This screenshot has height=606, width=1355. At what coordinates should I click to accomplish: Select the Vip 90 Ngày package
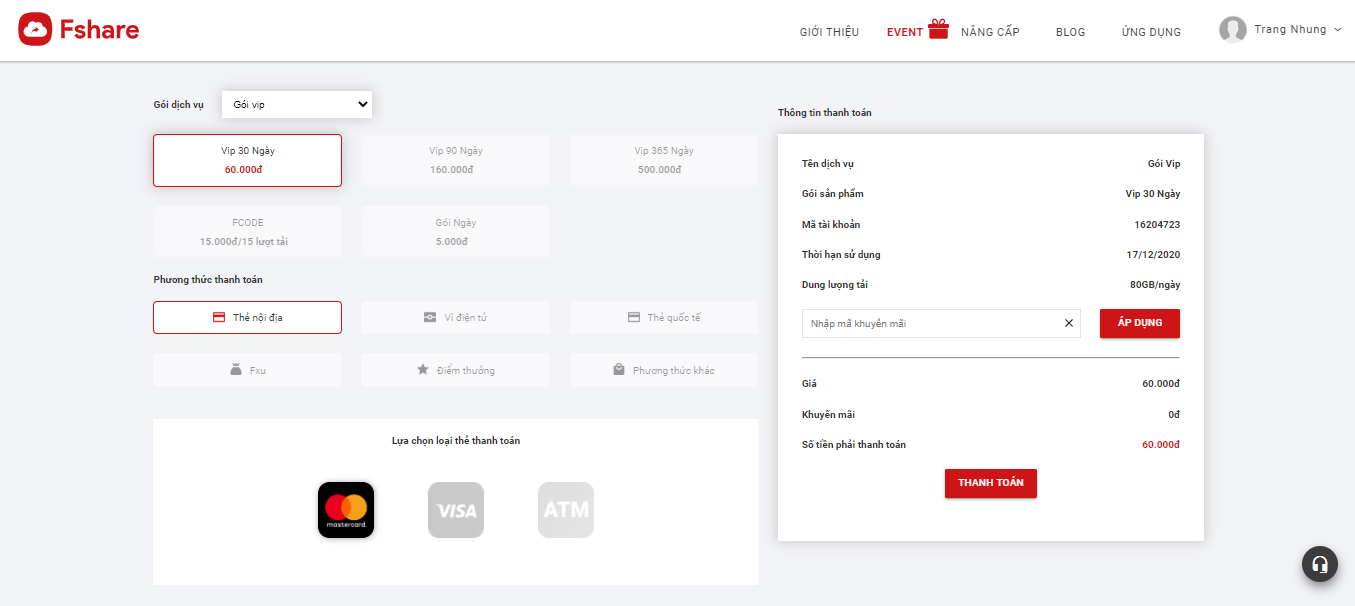click(x=456, y=160)
